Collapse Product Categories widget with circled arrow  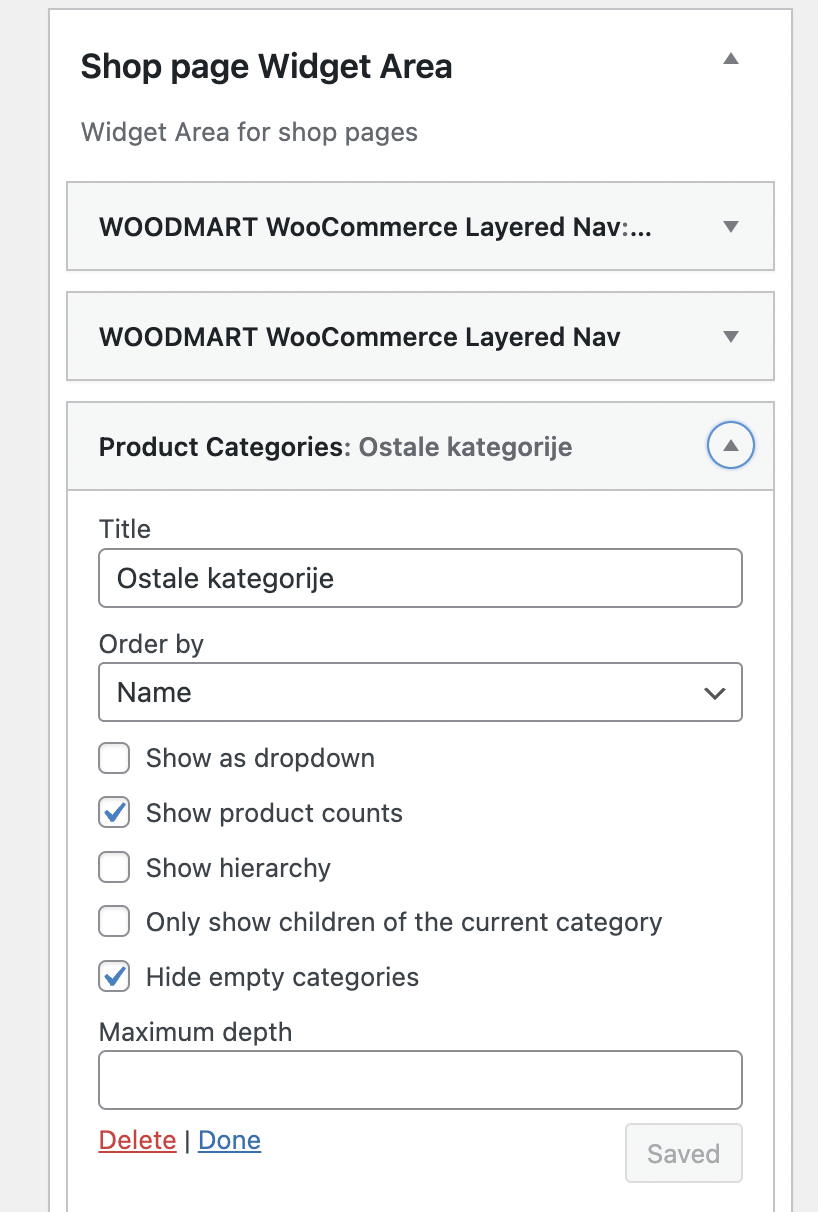pos(730,446)
